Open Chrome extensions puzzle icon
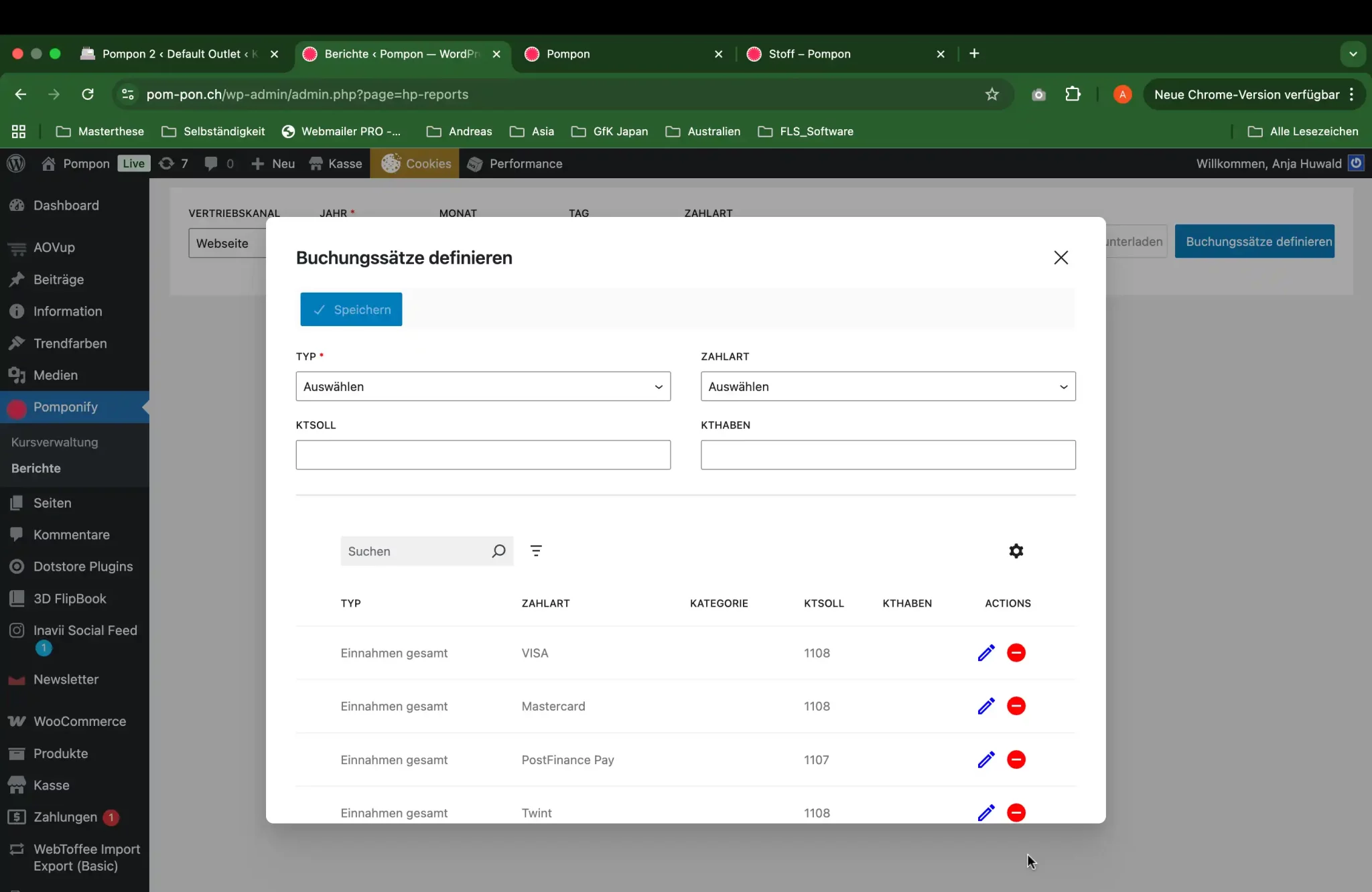 [1073, 94]
